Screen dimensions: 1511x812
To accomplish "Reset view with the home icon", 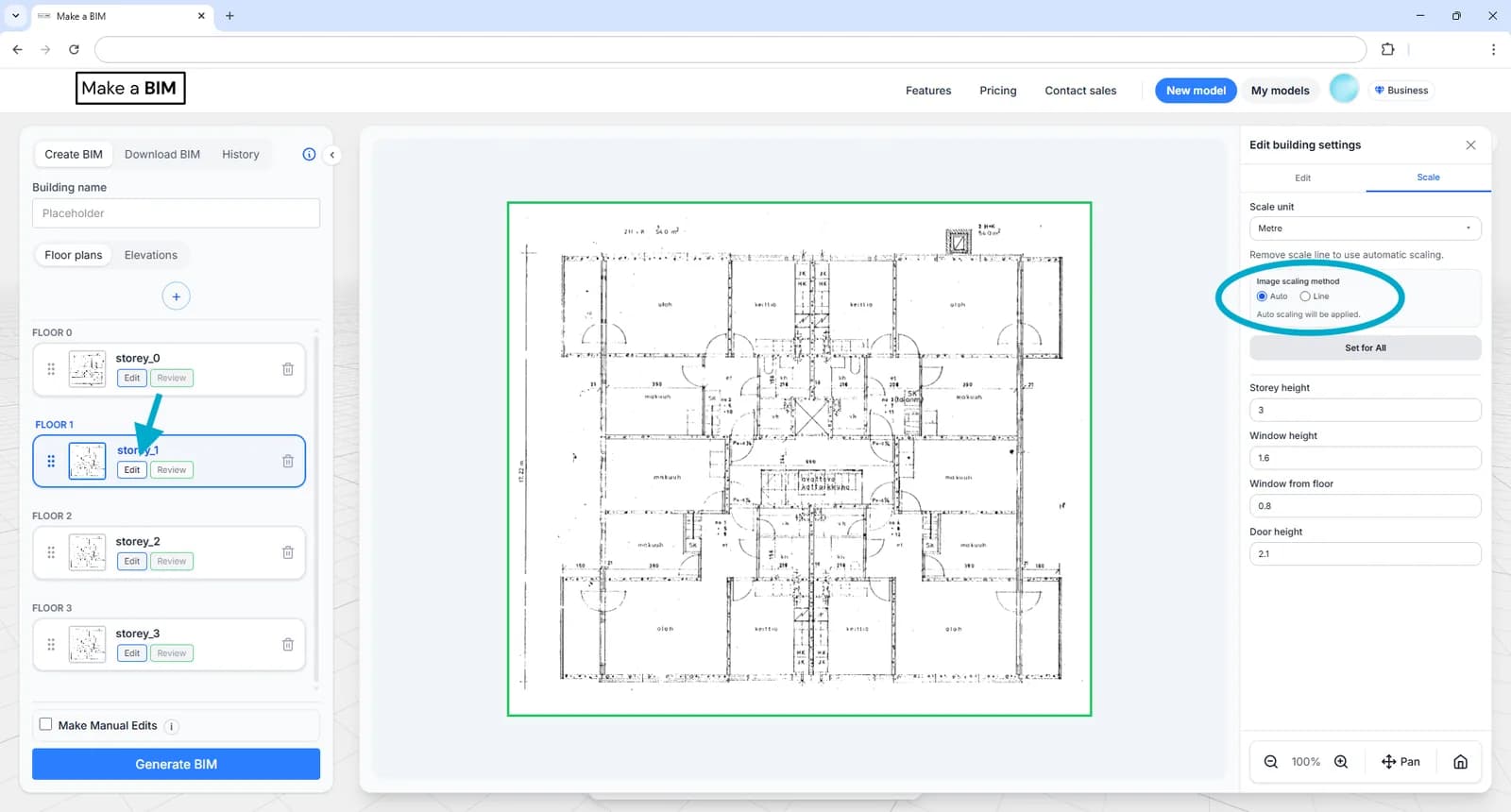I will coord(1460,762).
